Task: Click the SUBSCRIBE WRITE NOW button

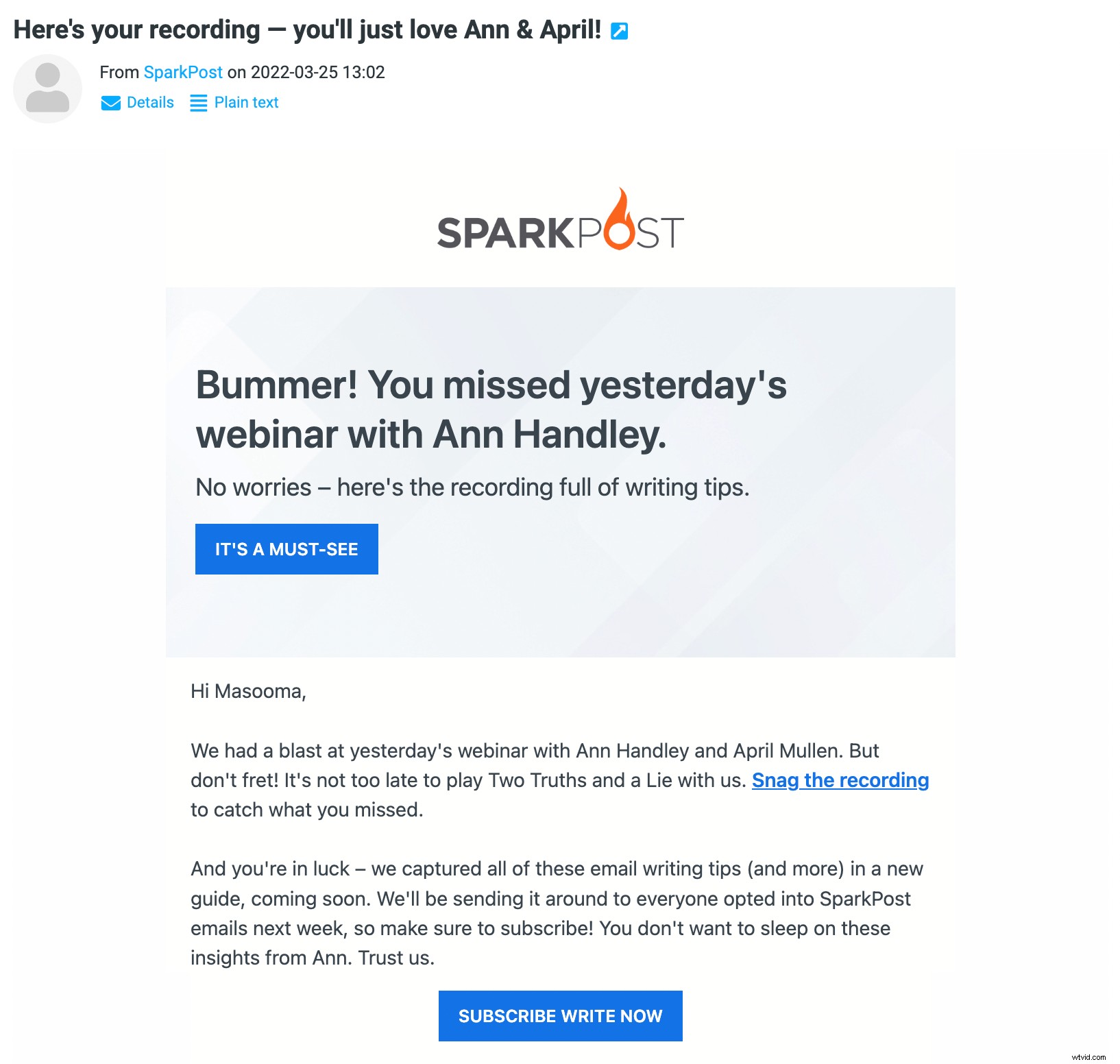Action: (561, 1016)
